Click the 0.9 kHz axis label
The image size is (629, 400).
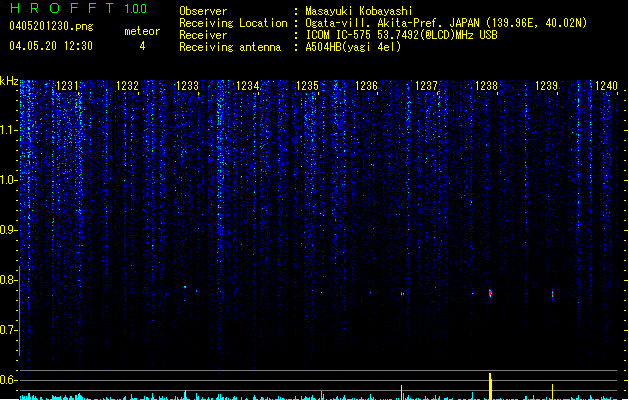(8, 230)
